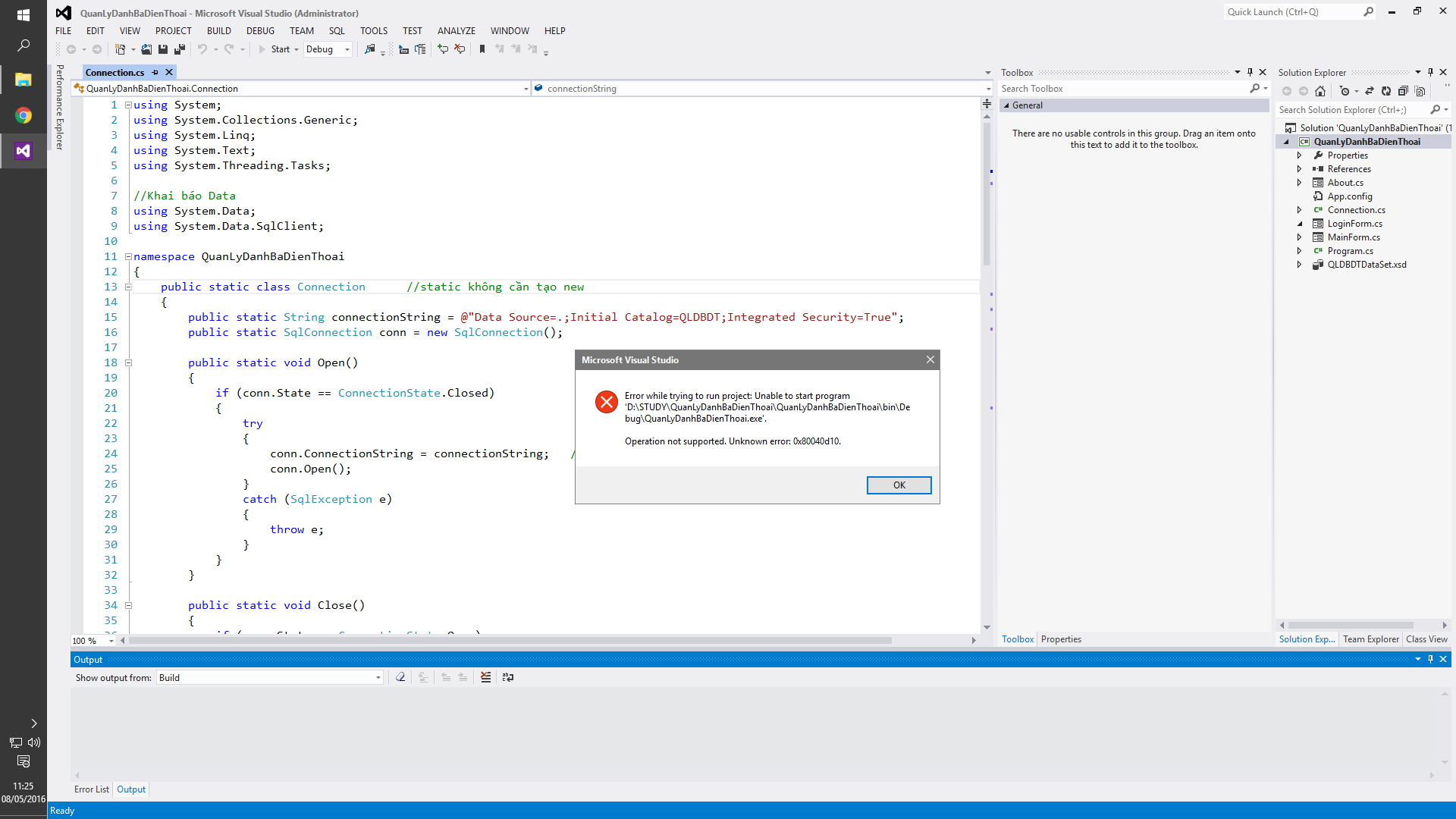Click the Save All toolbar icon
Viewport: 1456px width, 819px height.
pyautogui.click(x=180, y=49)
